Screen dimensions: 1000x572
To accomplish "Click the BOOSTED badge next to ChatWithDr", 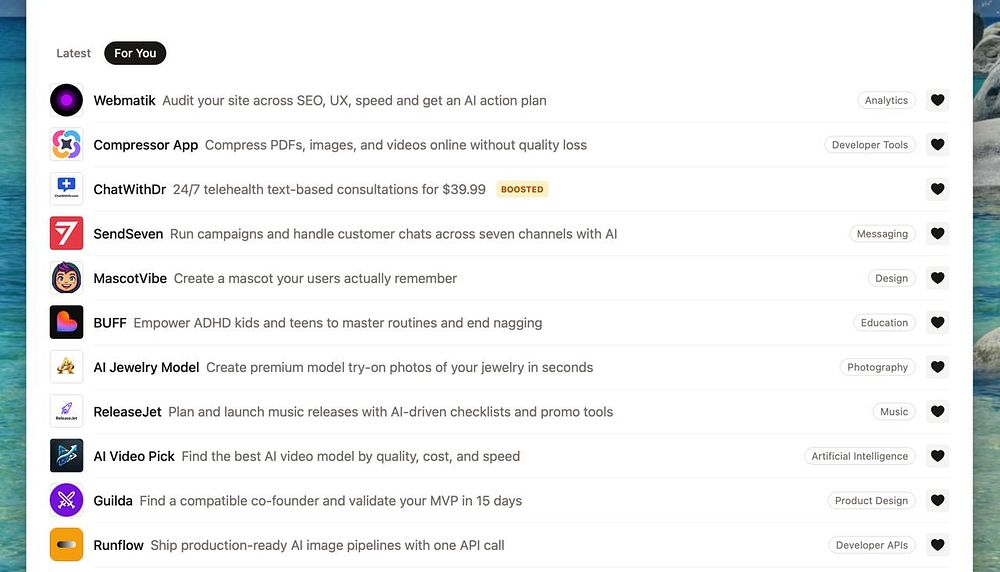I will click(522, 189).
